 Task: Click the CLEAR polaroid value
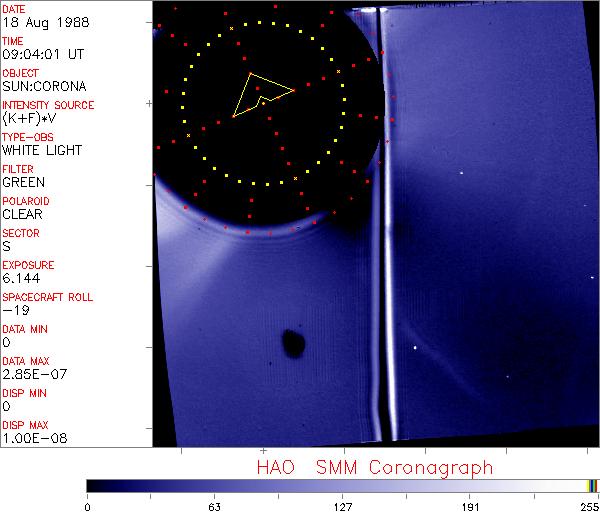(x=23, y=214)
